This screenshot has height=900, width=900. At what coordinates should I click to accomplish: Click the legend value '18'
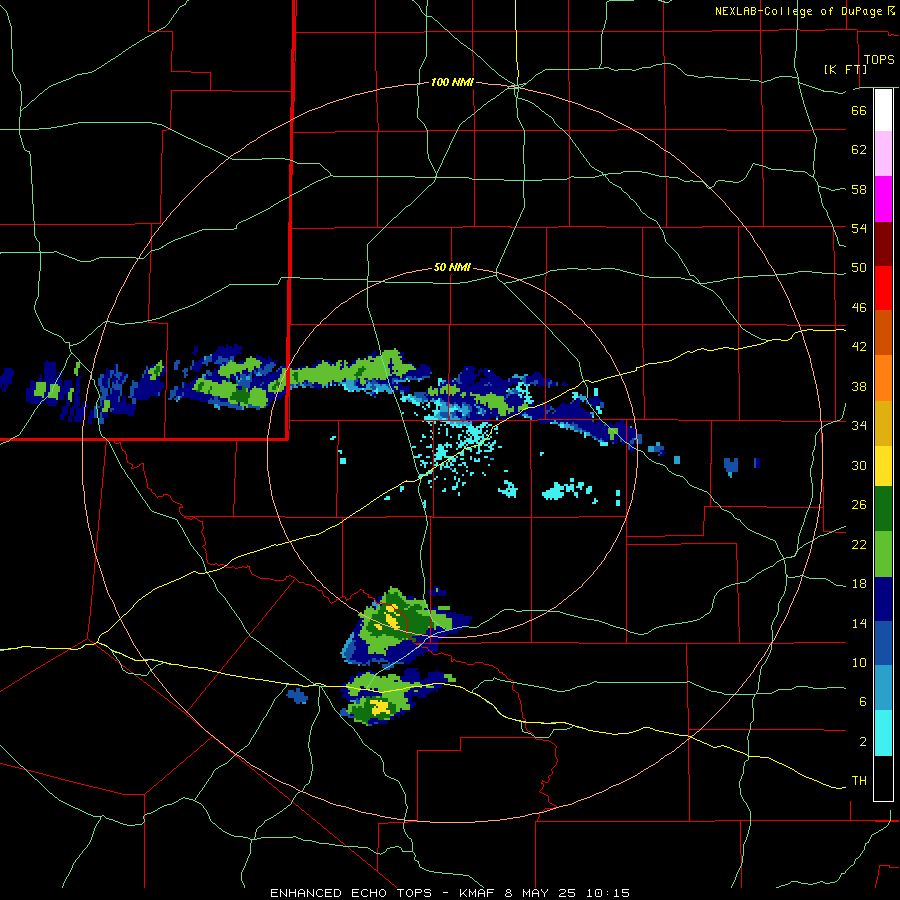point(859,584)
